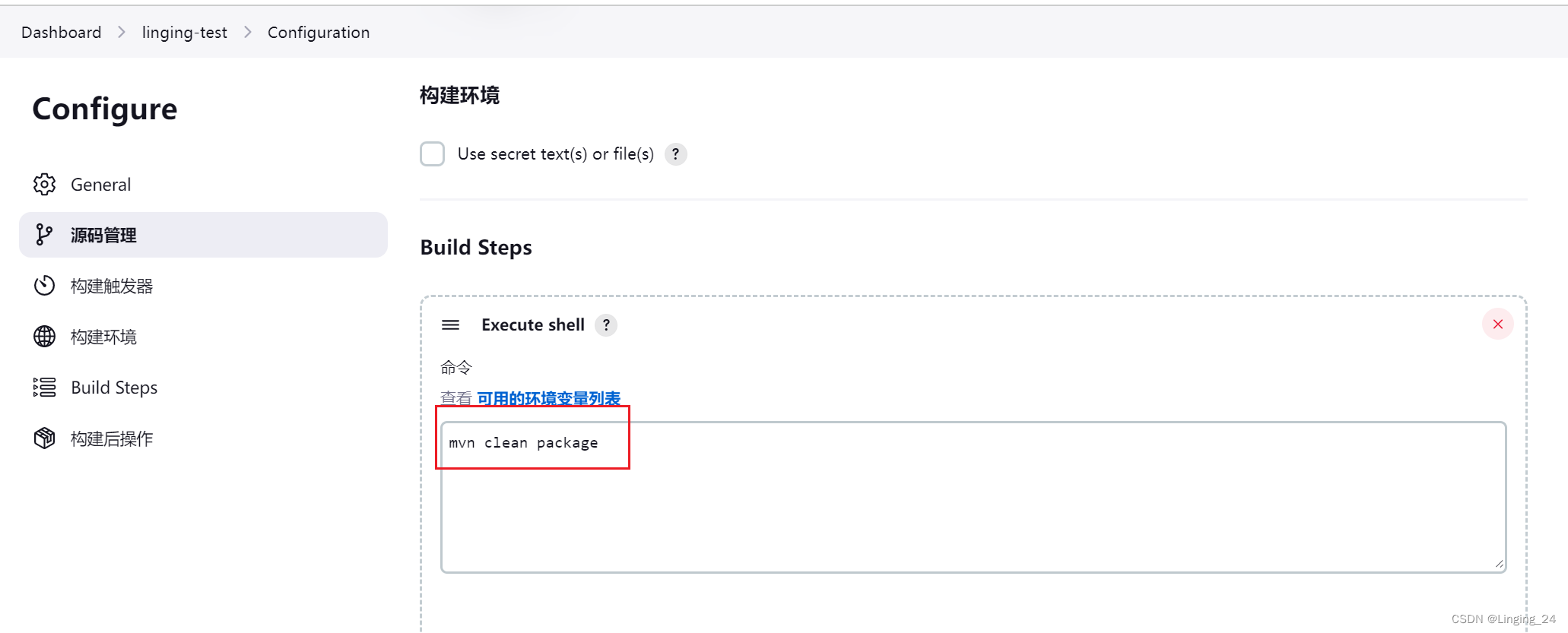The width and height of the screenshot is (1568, 633).
Task: Open 构建后操作 section
Action: (203, 438)
